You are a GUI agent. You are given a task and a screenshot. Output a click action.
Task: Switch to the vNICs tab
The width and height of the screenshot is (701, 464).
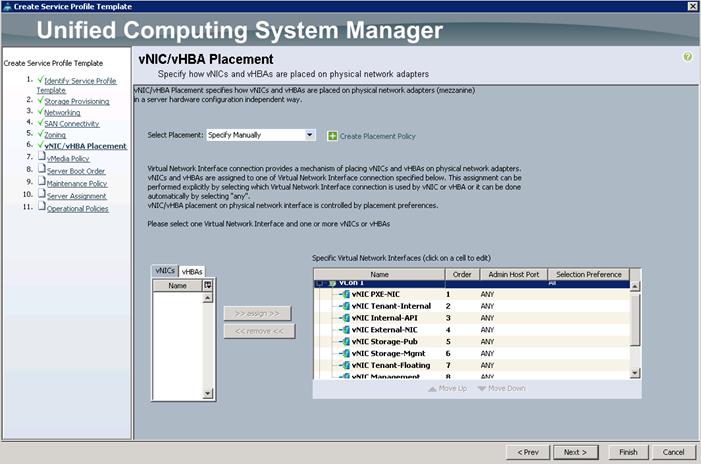click(x=165, y=271)
